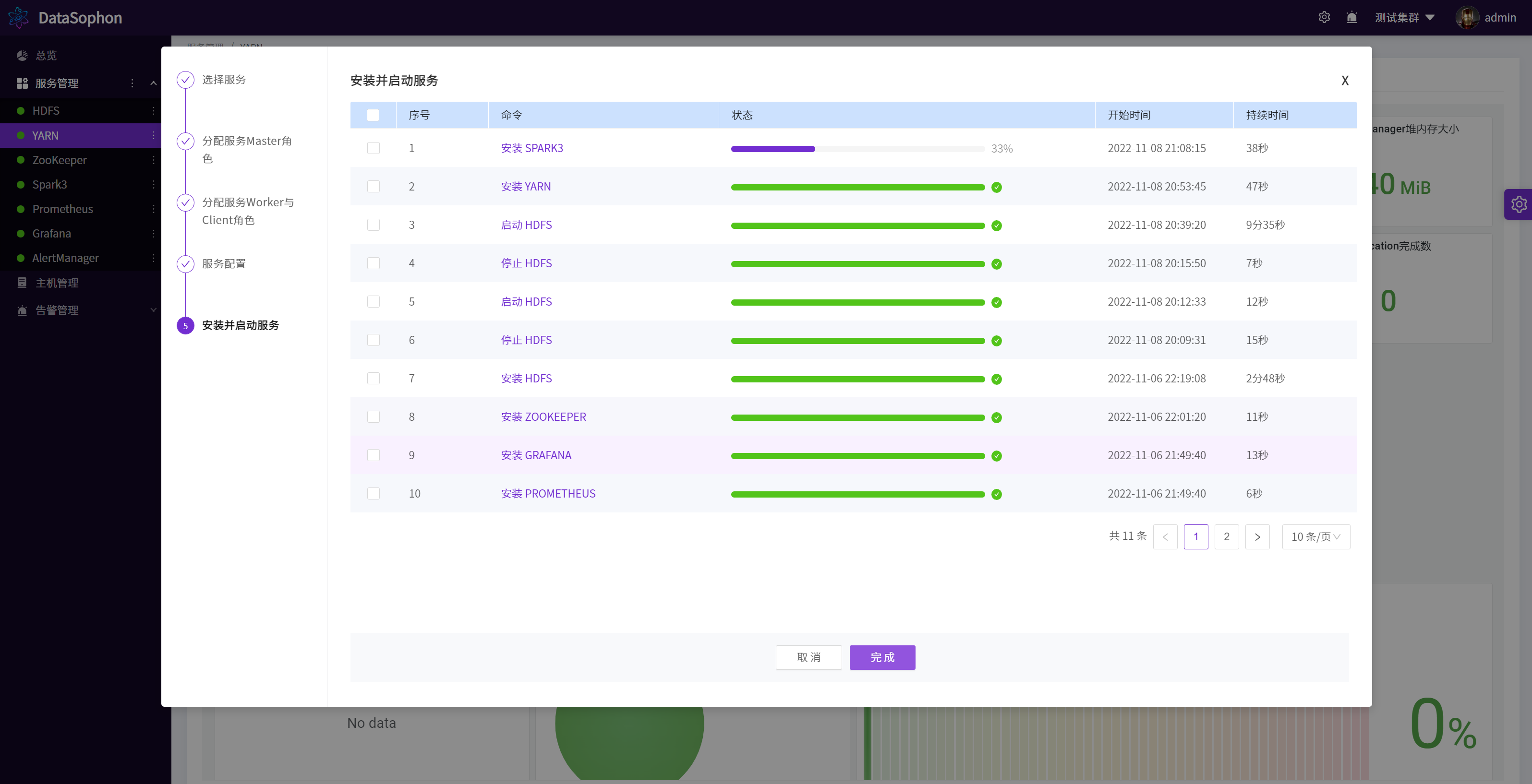Click the 完成 finish button

pos(882,657)
